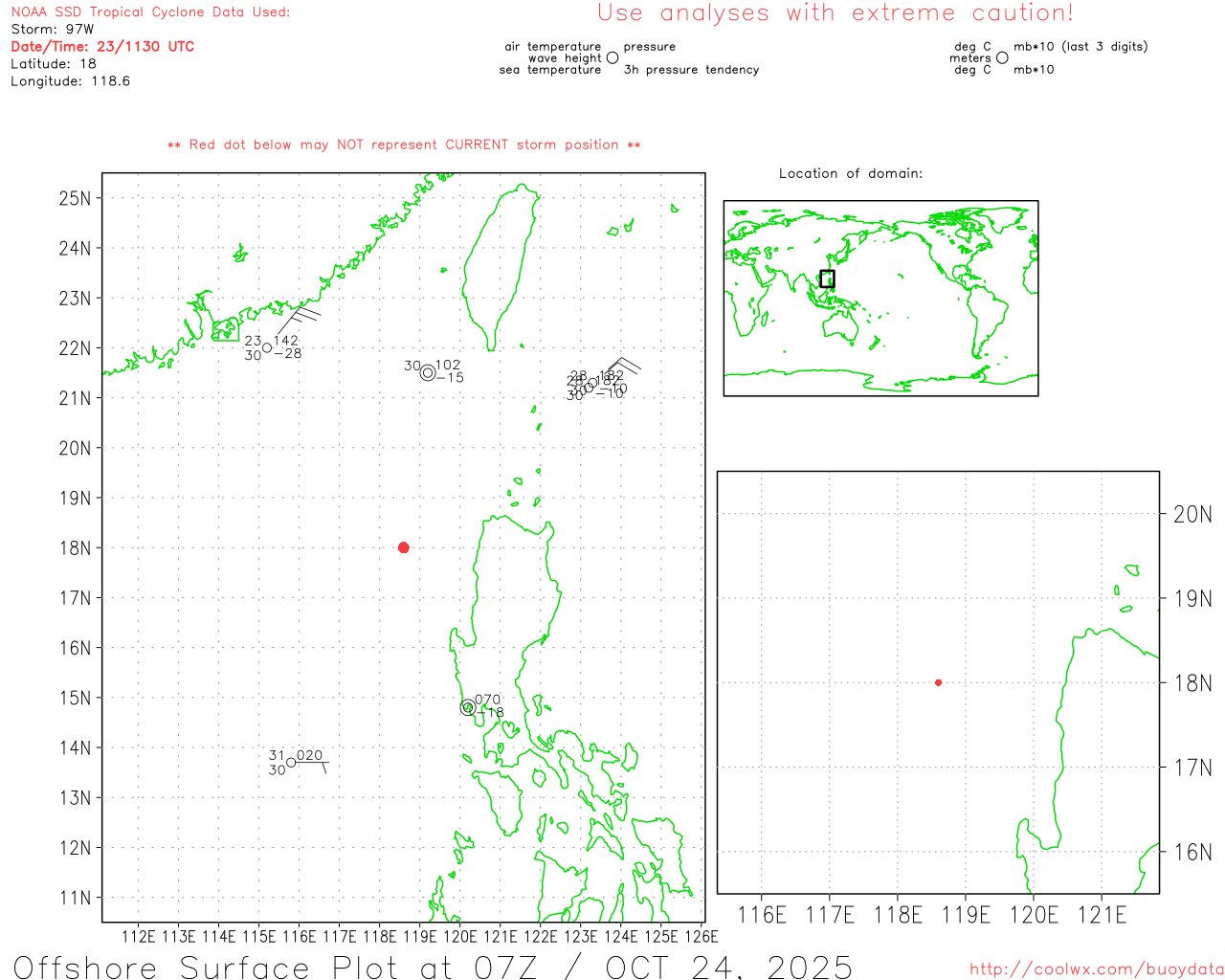This screenshot has height=980, width=1225.
Task: Click the black domain box on world map
Action: coord(827,278)
